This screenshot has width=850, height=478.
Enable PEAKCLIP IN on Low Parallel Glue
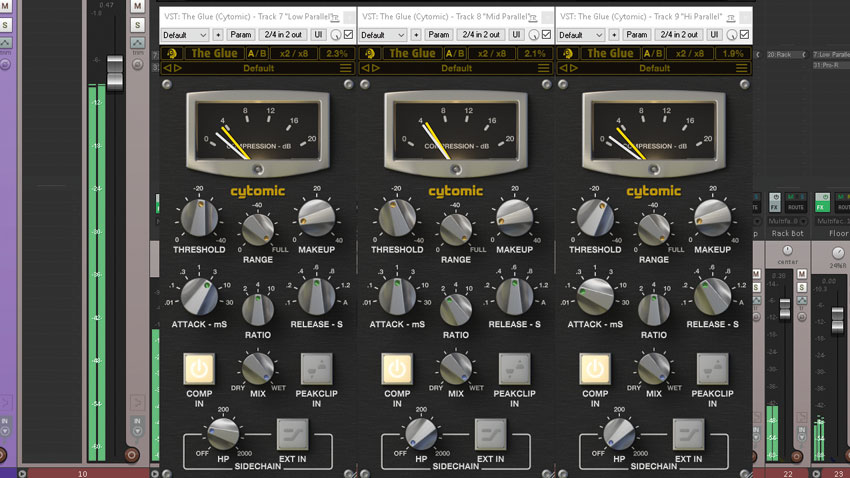(317, 369)
